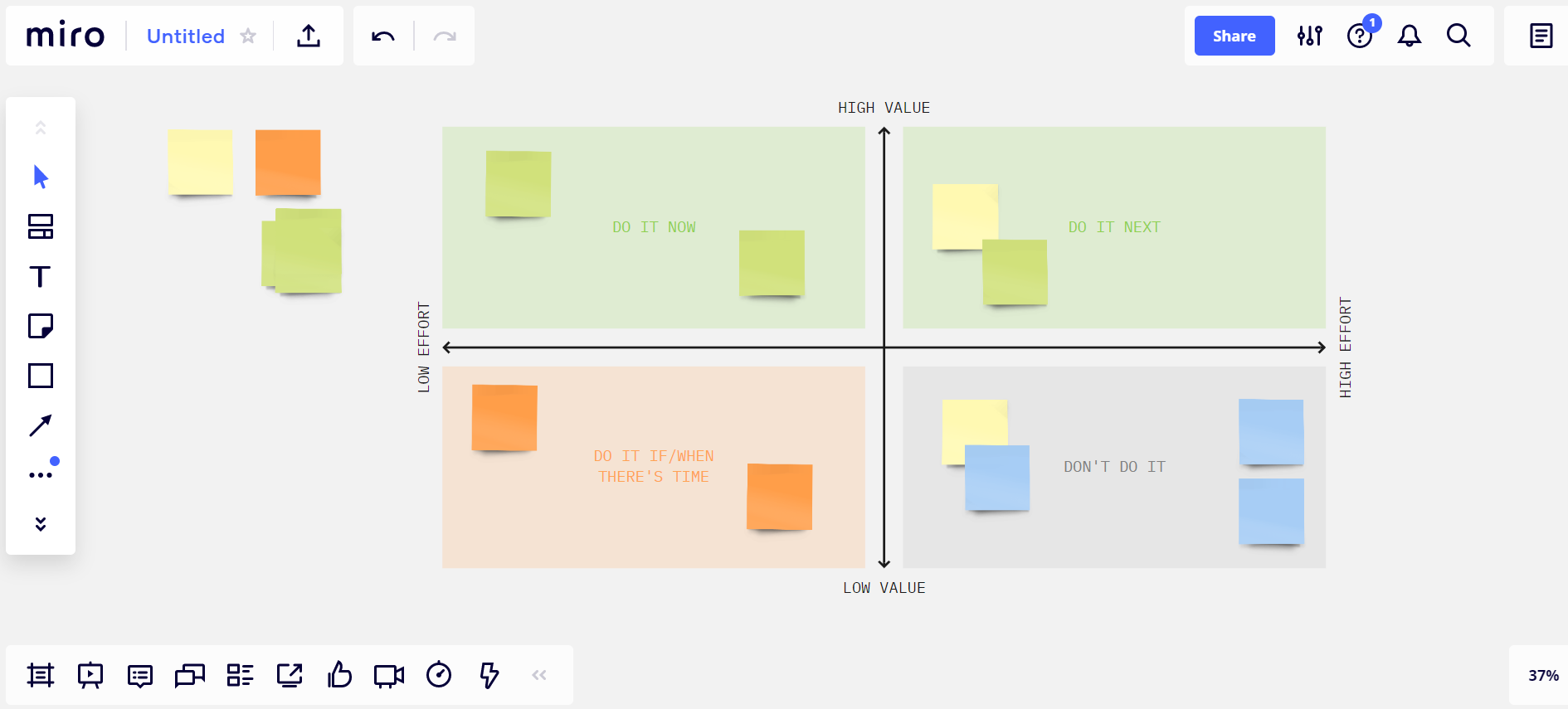Open the Untitled board title
This screenshot has width=1568, height=709.
pos(186,36)
